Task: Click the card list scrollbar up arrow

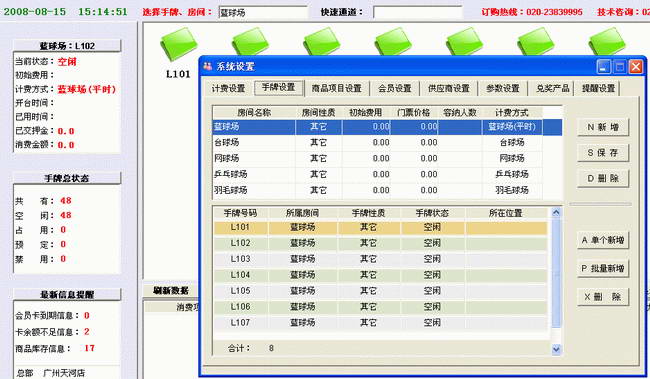Action: (x=556, y=213)
